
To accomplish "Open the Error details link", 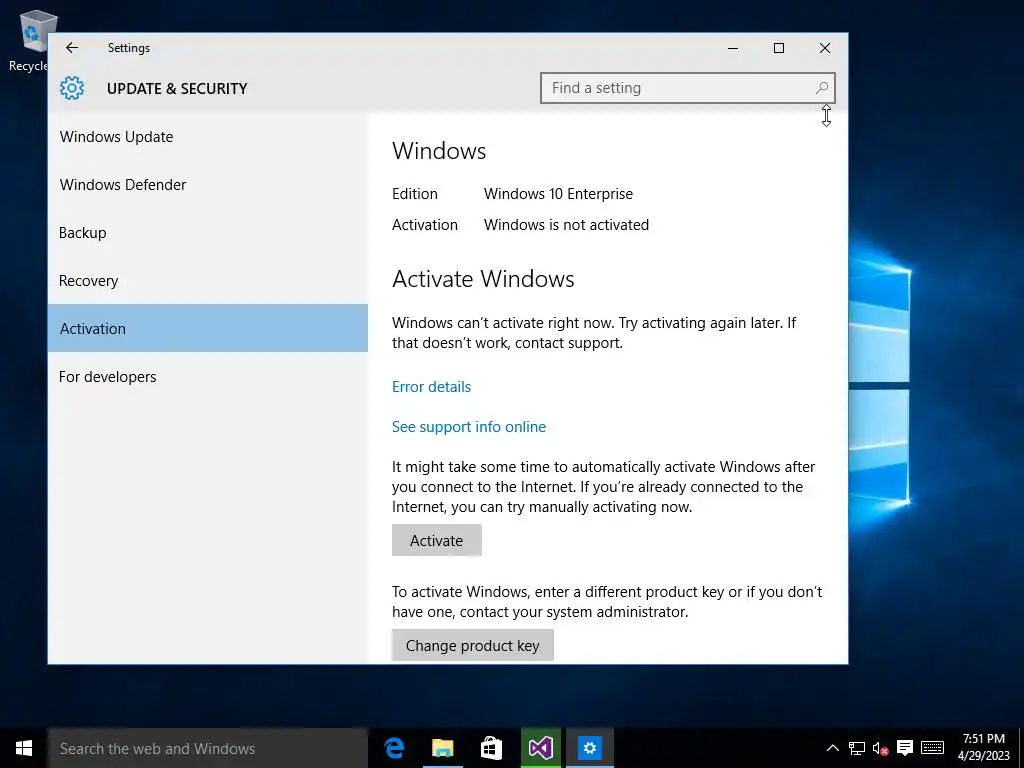I will click(x=431, y=387).
